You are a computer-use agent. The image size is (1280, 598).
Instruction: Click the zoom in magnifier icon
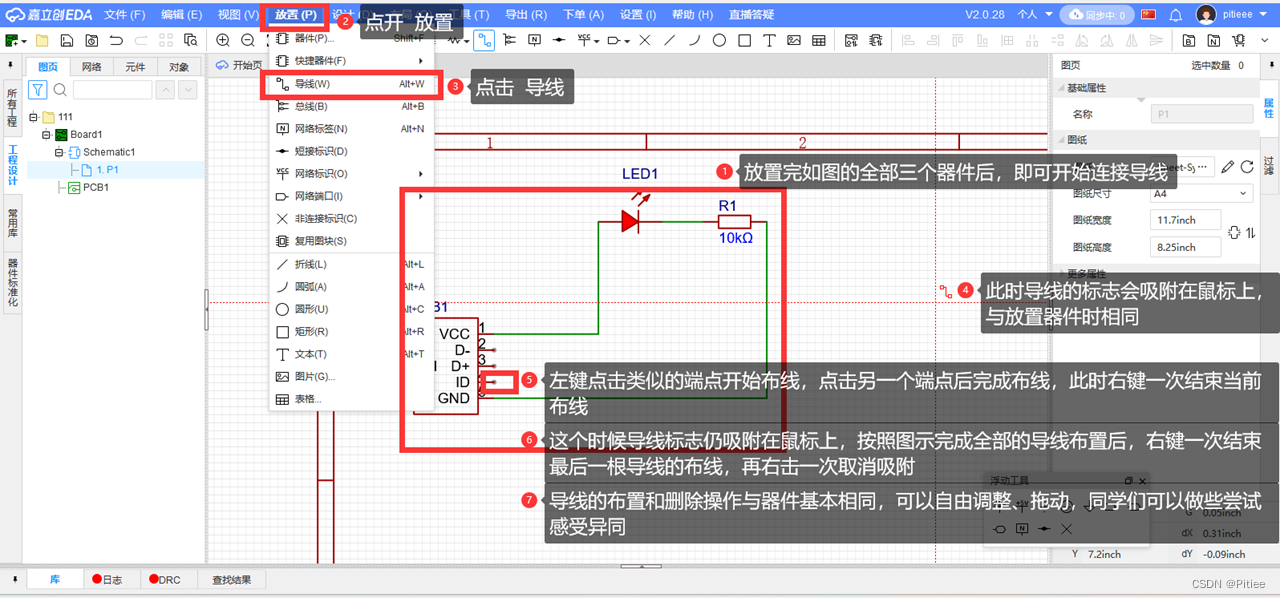click(x=222, y=40)
